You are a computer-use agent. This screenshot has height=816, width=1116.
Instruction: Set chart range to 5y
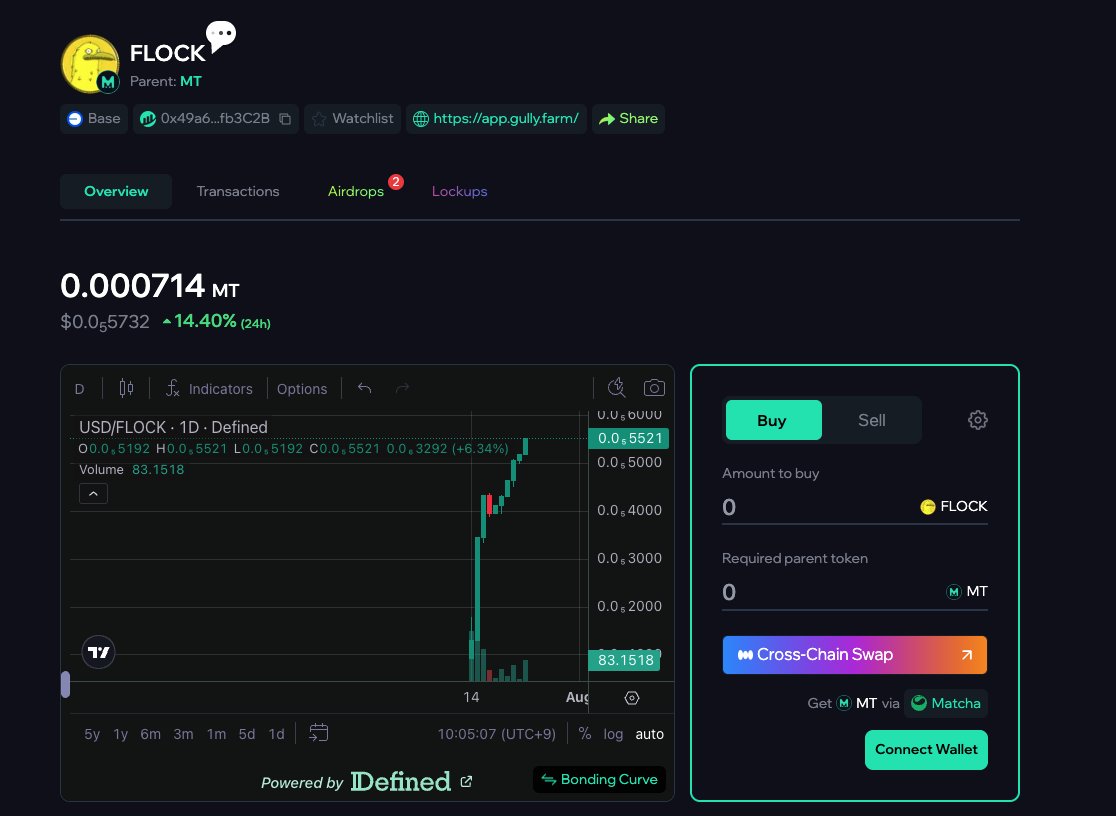click(92, 734)
